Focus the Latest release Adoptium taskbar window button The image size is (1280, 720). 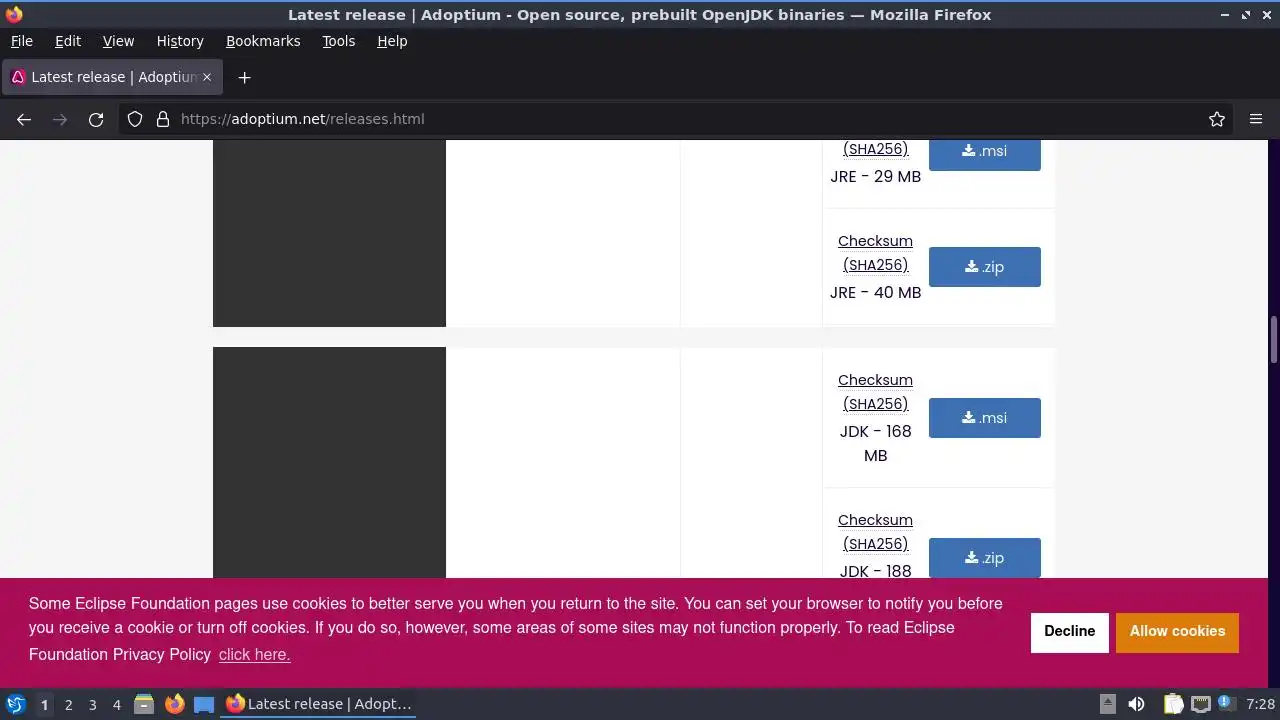(x=319, y=704)
